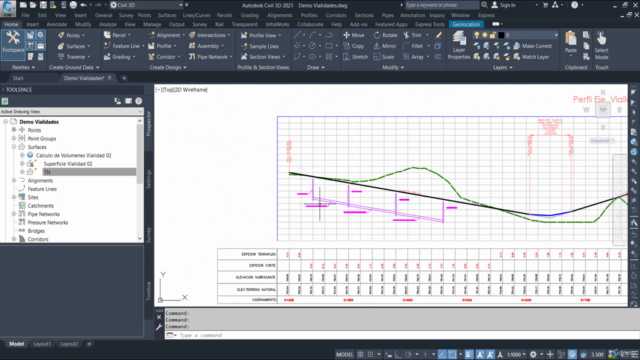Click the Plot printer icon in quick access toolbar
Viewport: 640px width, 360px height.
pyautogui.click(x=73, y=5)
